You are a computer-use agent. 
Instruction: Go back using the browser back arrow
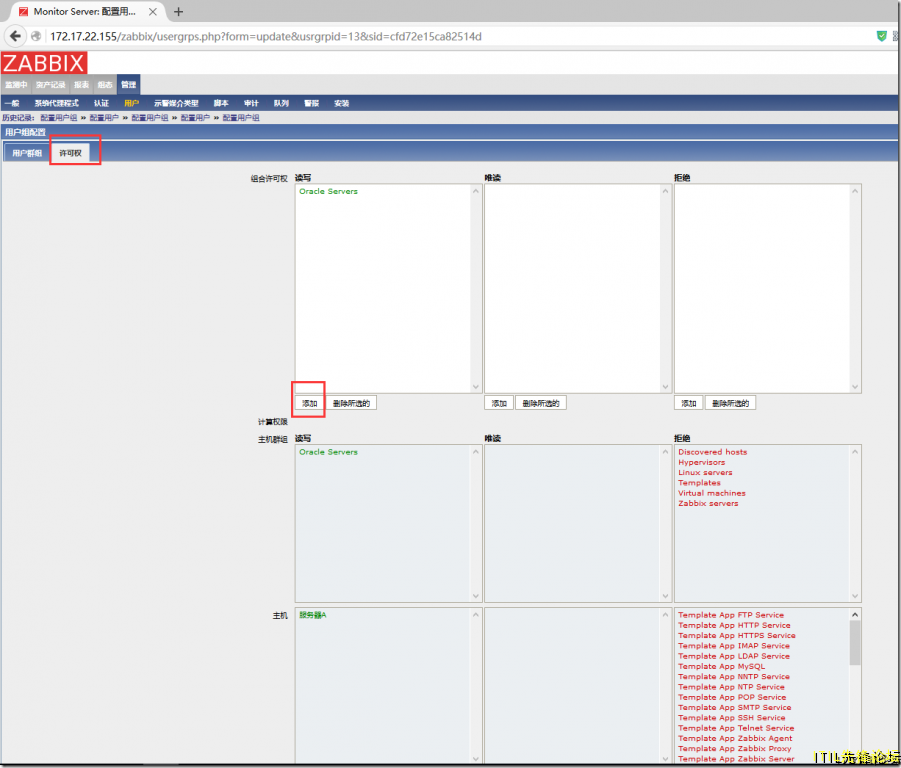[15, 36]
